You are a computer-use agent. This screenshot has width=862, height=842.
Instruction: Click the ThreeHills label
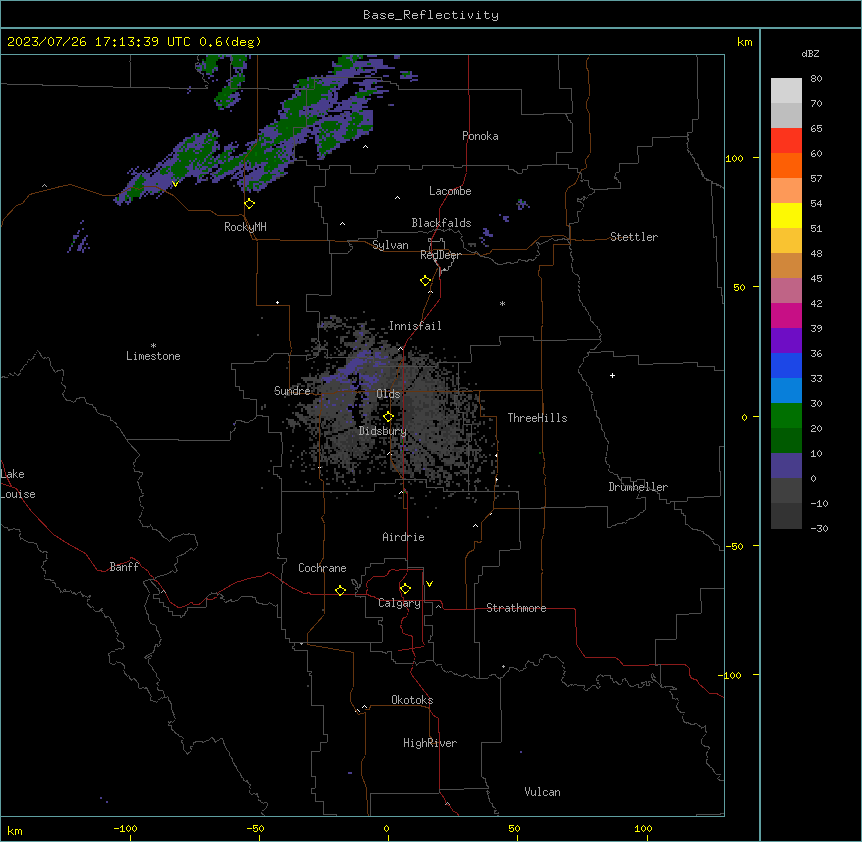pos(537,418)
